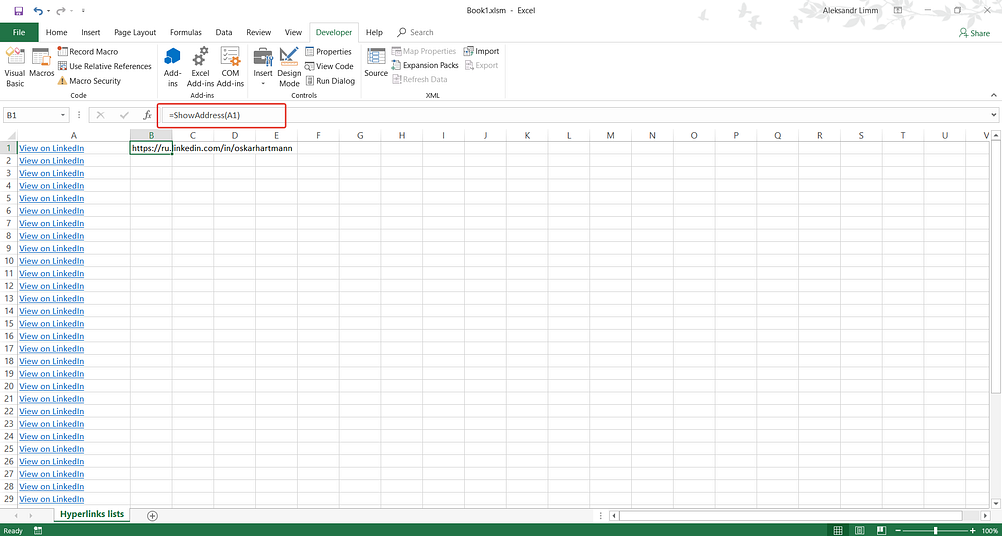The image size is (1002, 536).
Task: Switch to the Insert tab
Action: (91, 33)
